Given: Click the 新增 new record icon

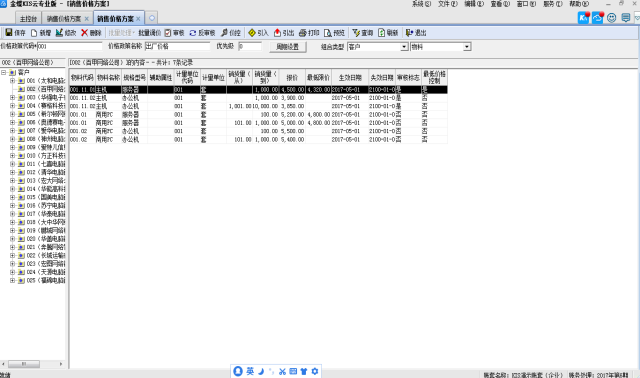Looking at the screenshot, I should pyautogui.click(x=34, y=33).
